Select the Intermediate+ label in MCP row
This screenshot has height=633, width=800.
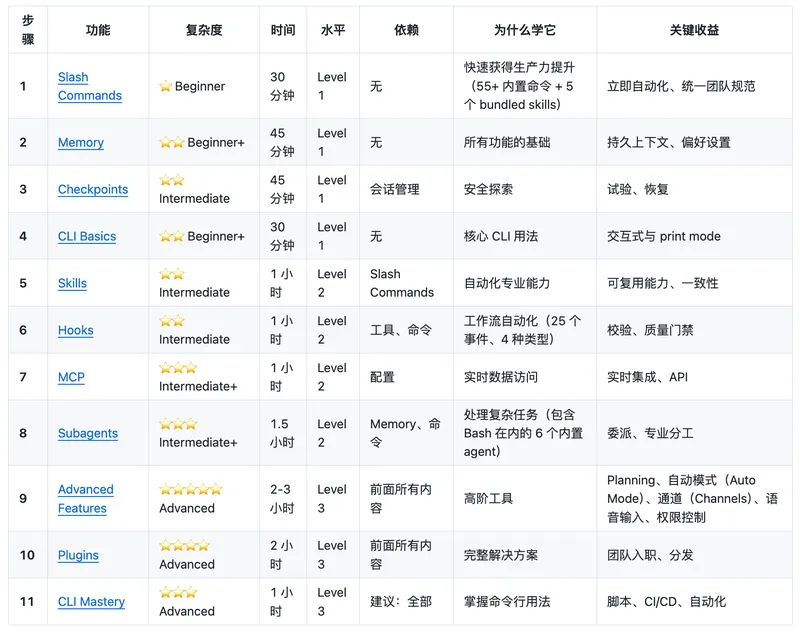click(198, 386)
